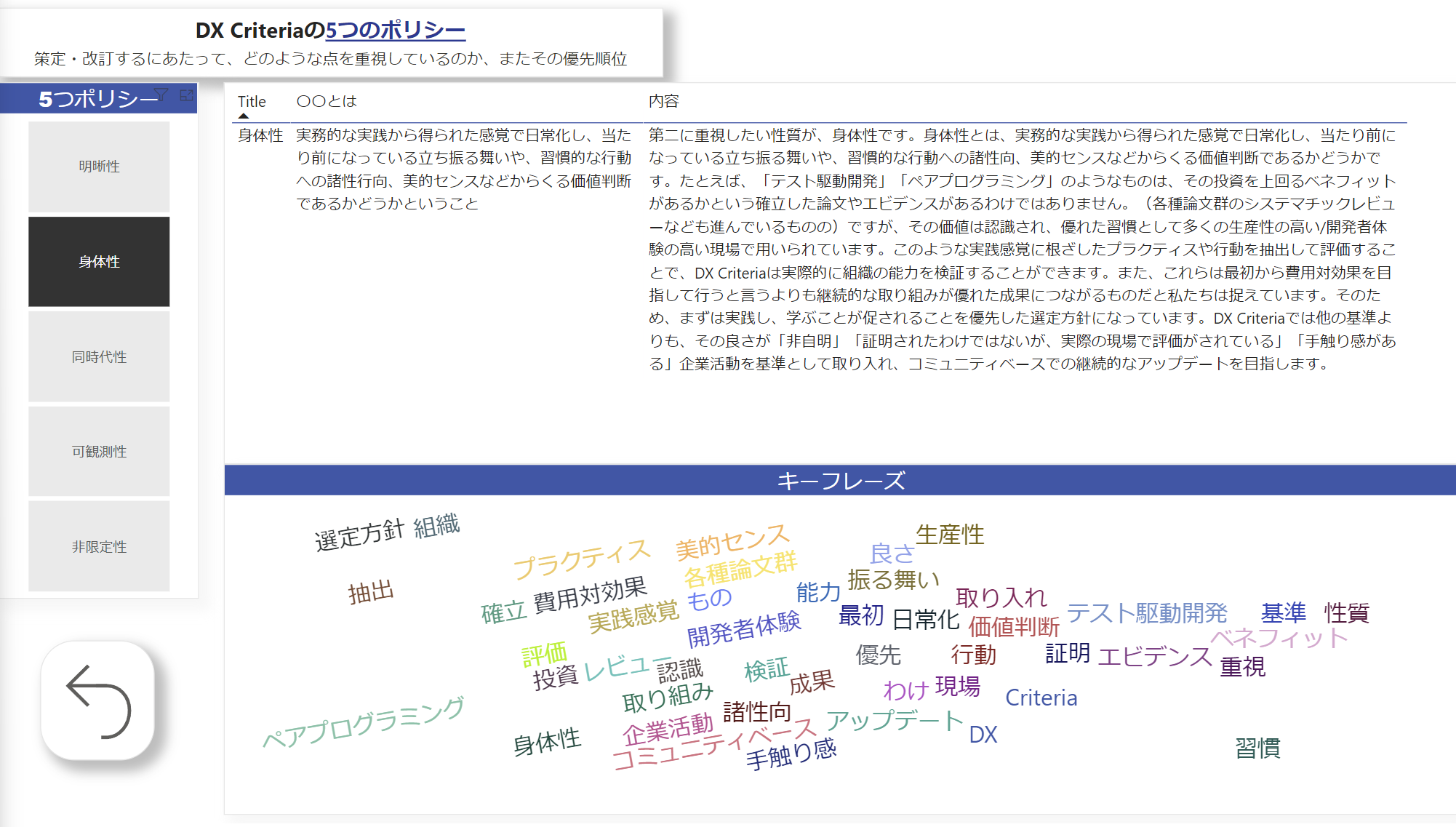
Task: Click the word 身体性 in the word cloud
Action: tap(547, 742)
